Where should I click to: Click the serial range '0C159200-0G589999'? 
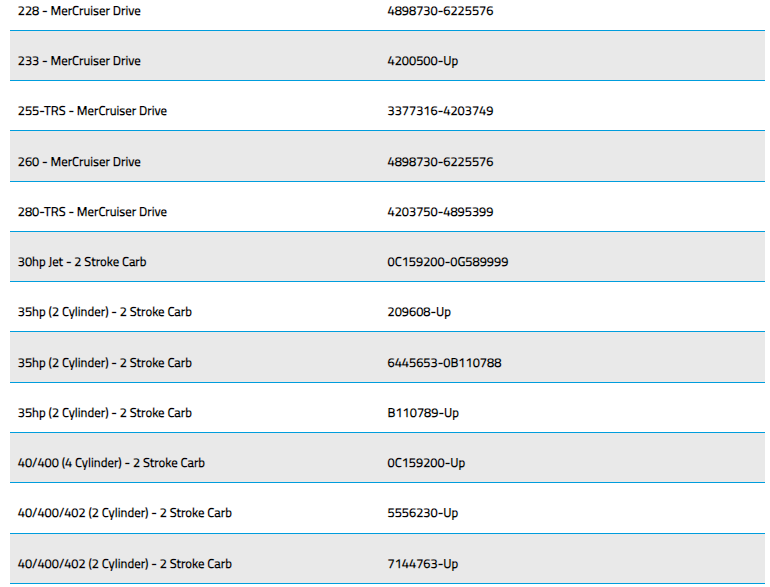coord(447,262)
